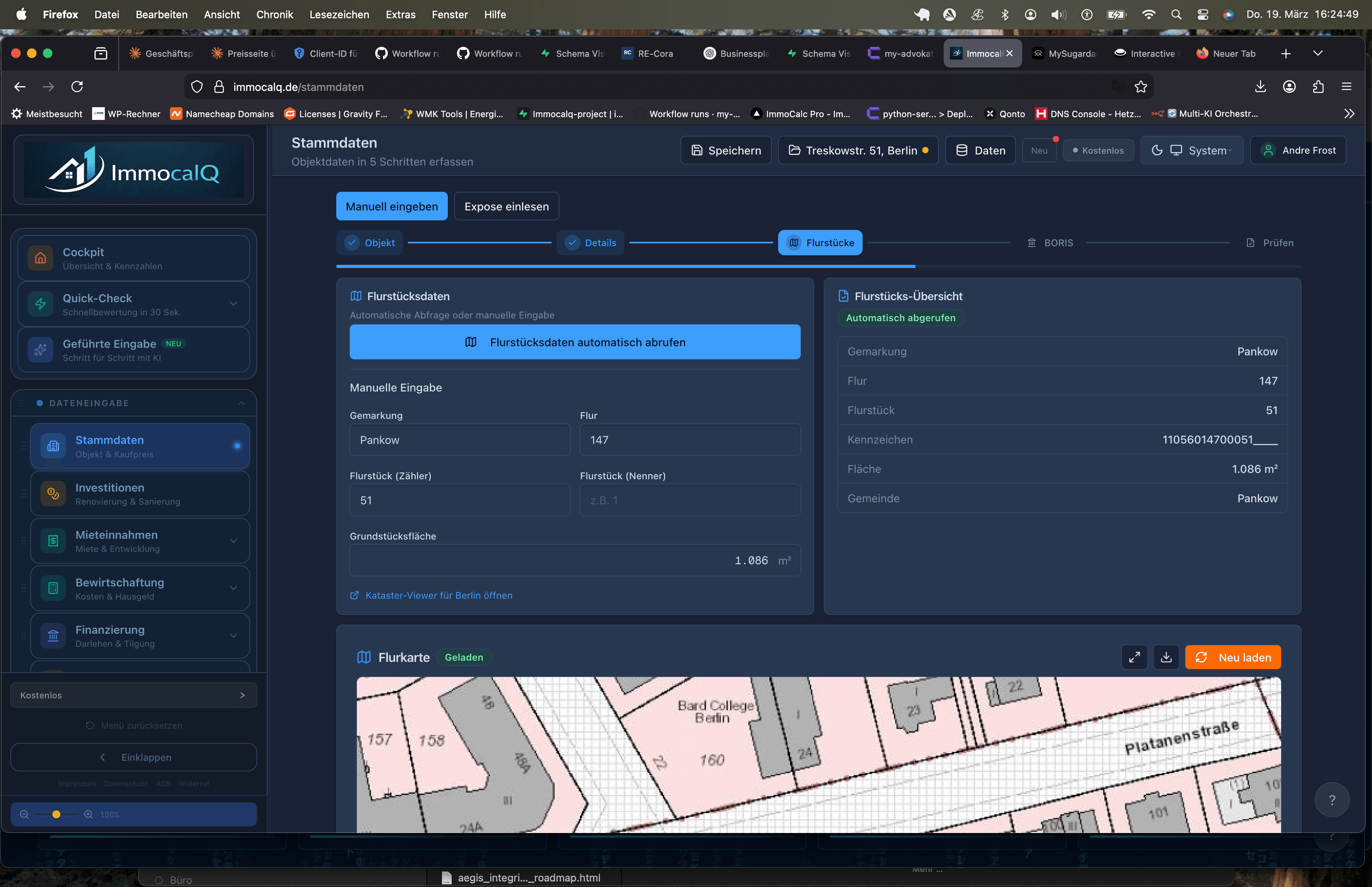Collapse the DATENEINGABE section

[241, 403]
